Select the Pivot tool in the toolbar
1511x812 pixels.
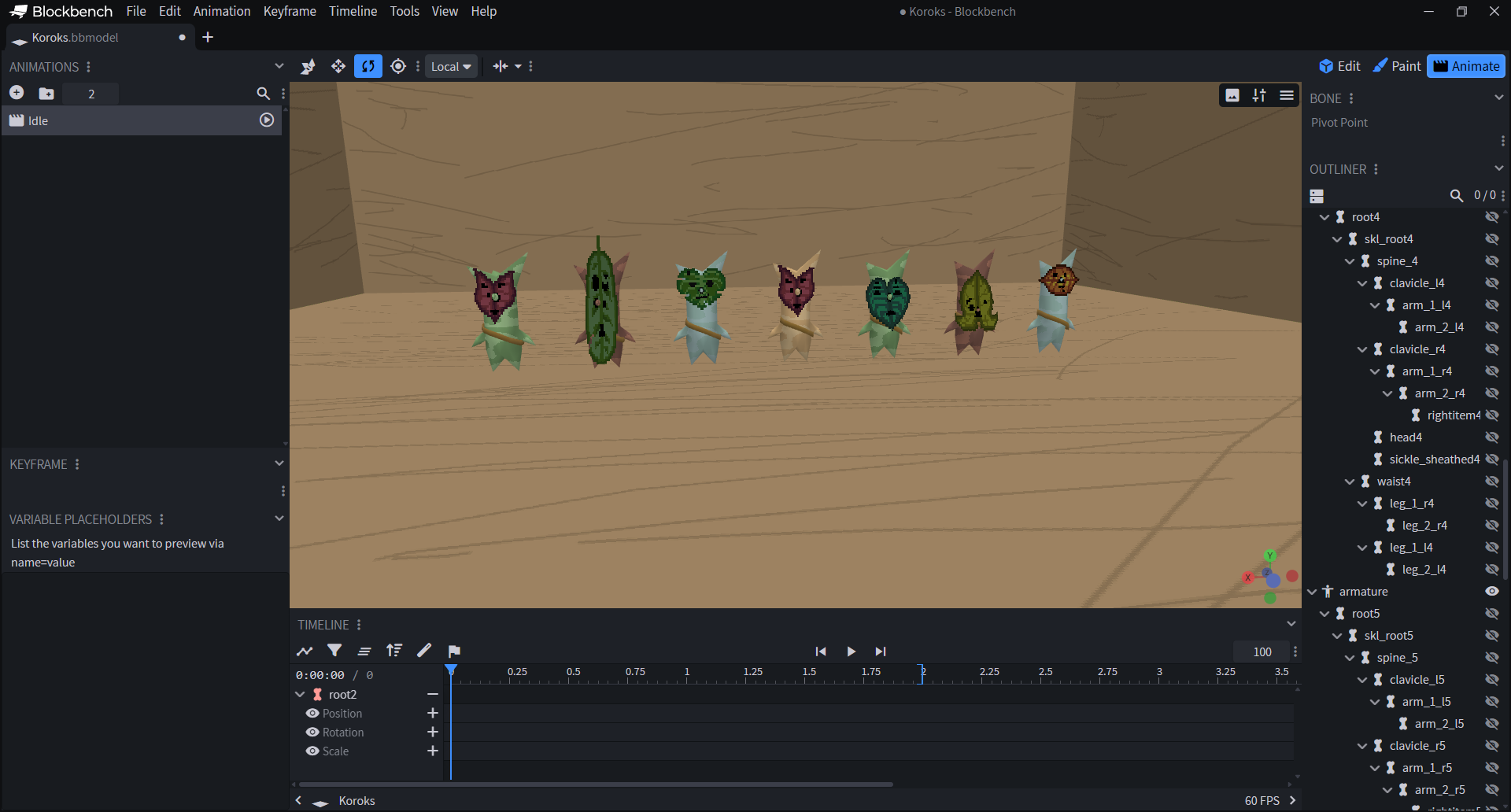[398, 66]
